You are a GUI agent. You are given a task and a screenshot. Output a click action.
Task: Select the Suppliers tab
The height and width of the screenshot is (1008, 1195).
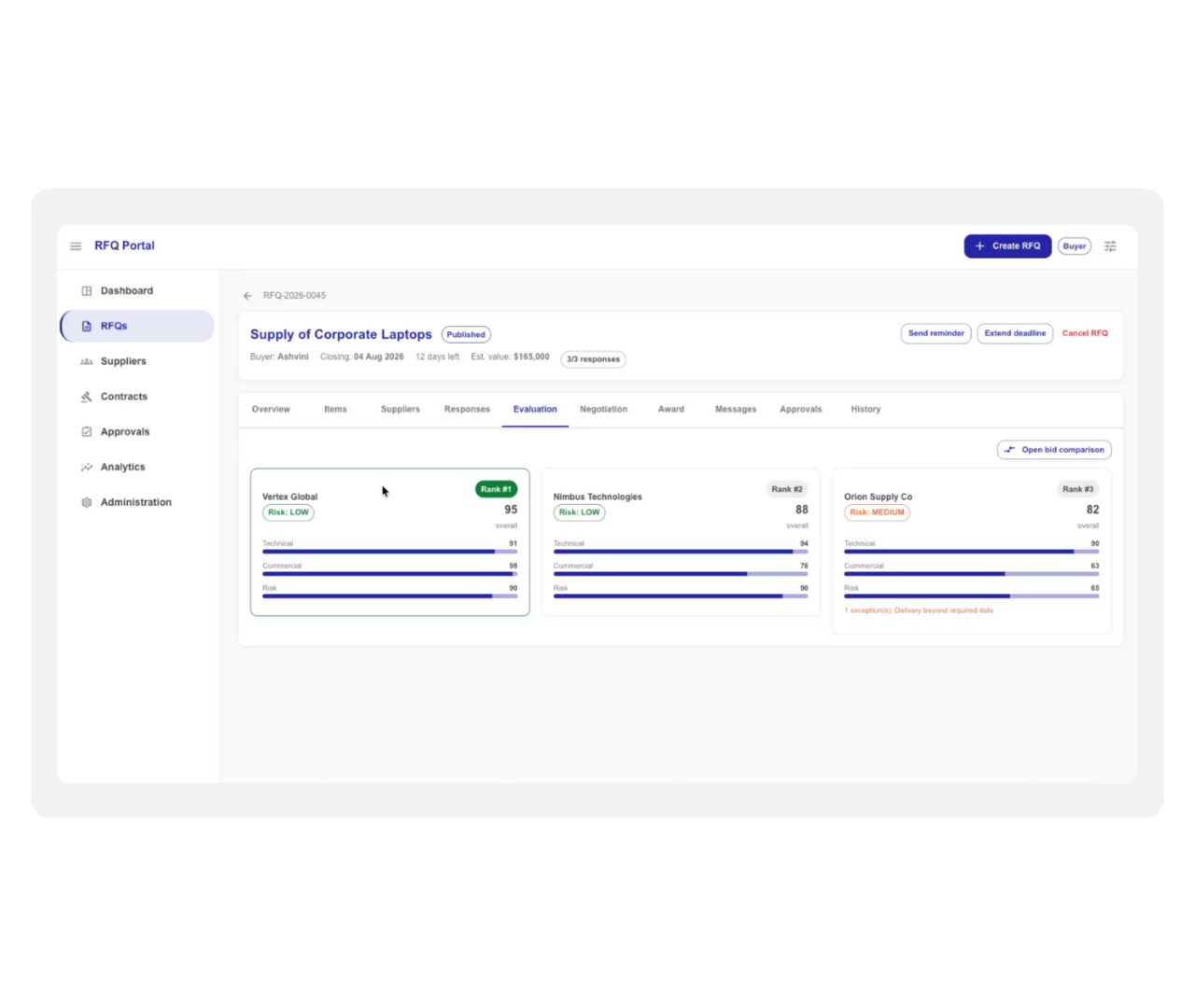[x=401, y=410]
